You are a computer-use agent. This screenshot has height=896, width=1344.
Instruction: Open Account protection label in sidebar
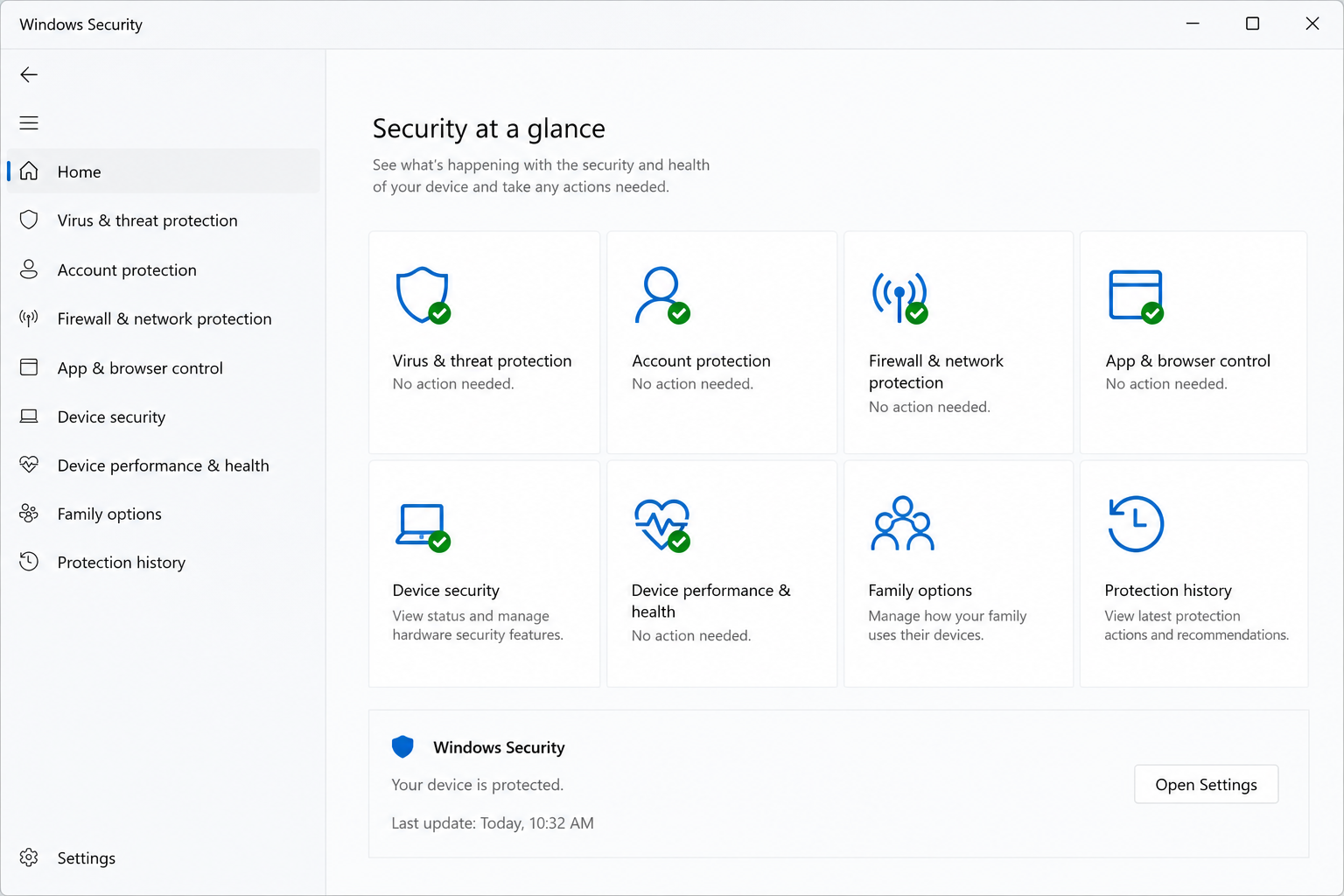coord(127,270)
